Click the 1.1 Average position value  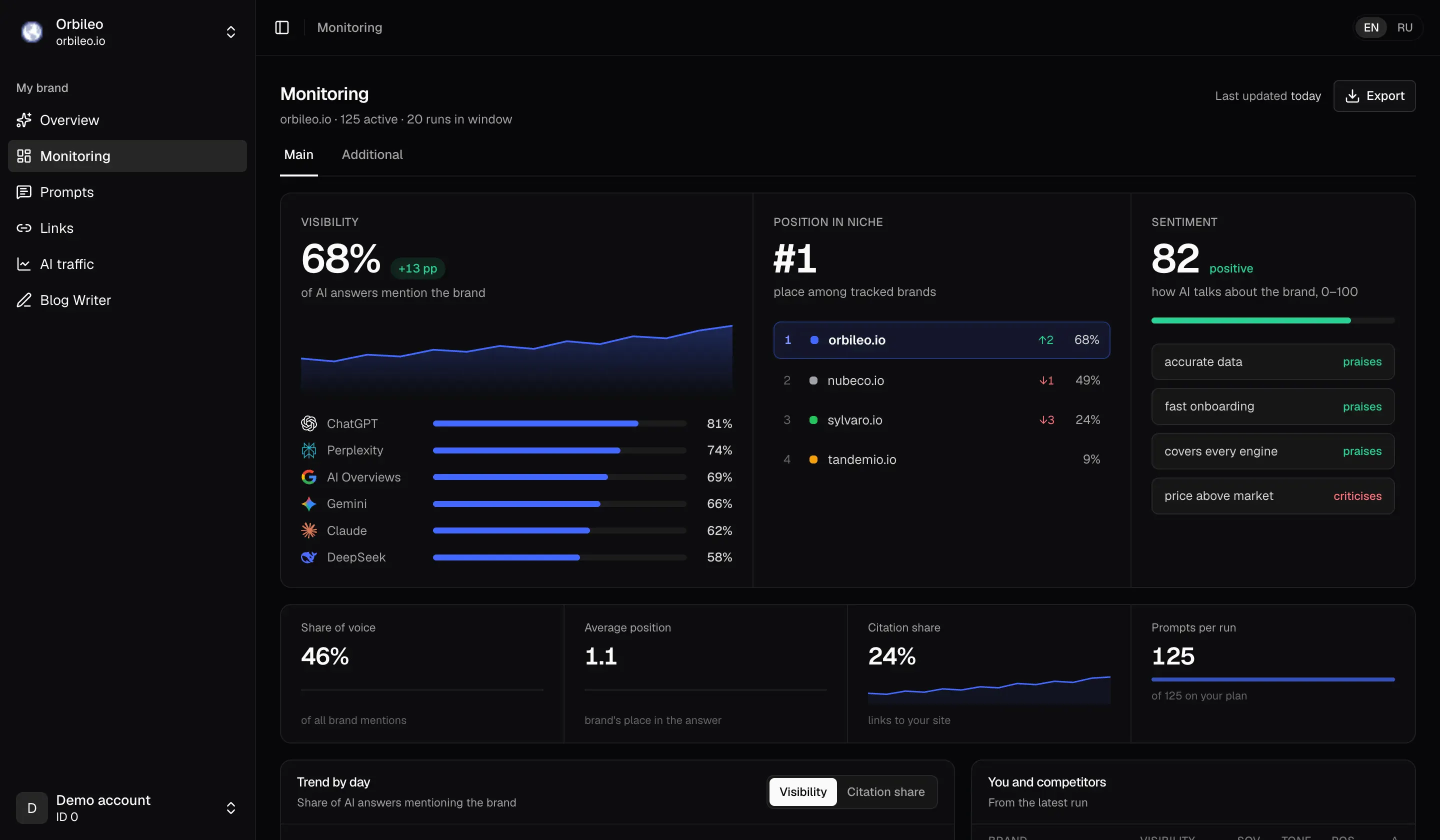(600, 656)
